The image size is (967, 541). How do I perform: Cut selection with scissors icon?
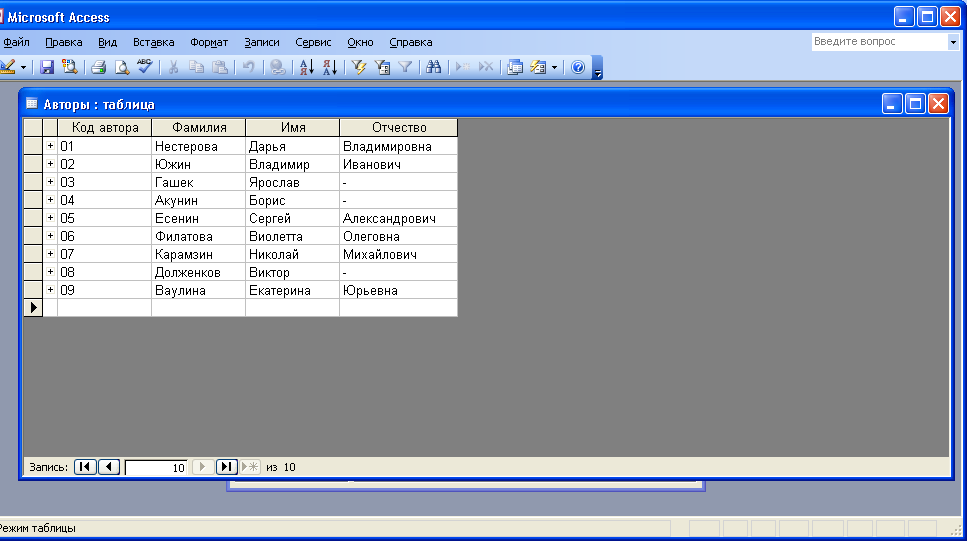click(x=173, y=67)
